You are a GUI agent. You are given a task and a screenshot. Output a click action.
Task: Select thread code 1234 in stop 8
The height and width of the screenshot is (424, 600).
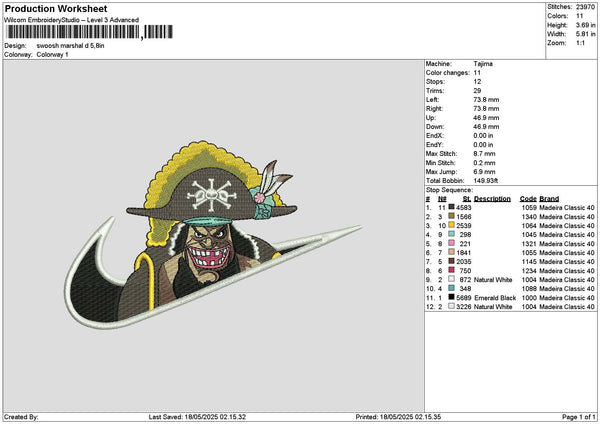point(529,271)
